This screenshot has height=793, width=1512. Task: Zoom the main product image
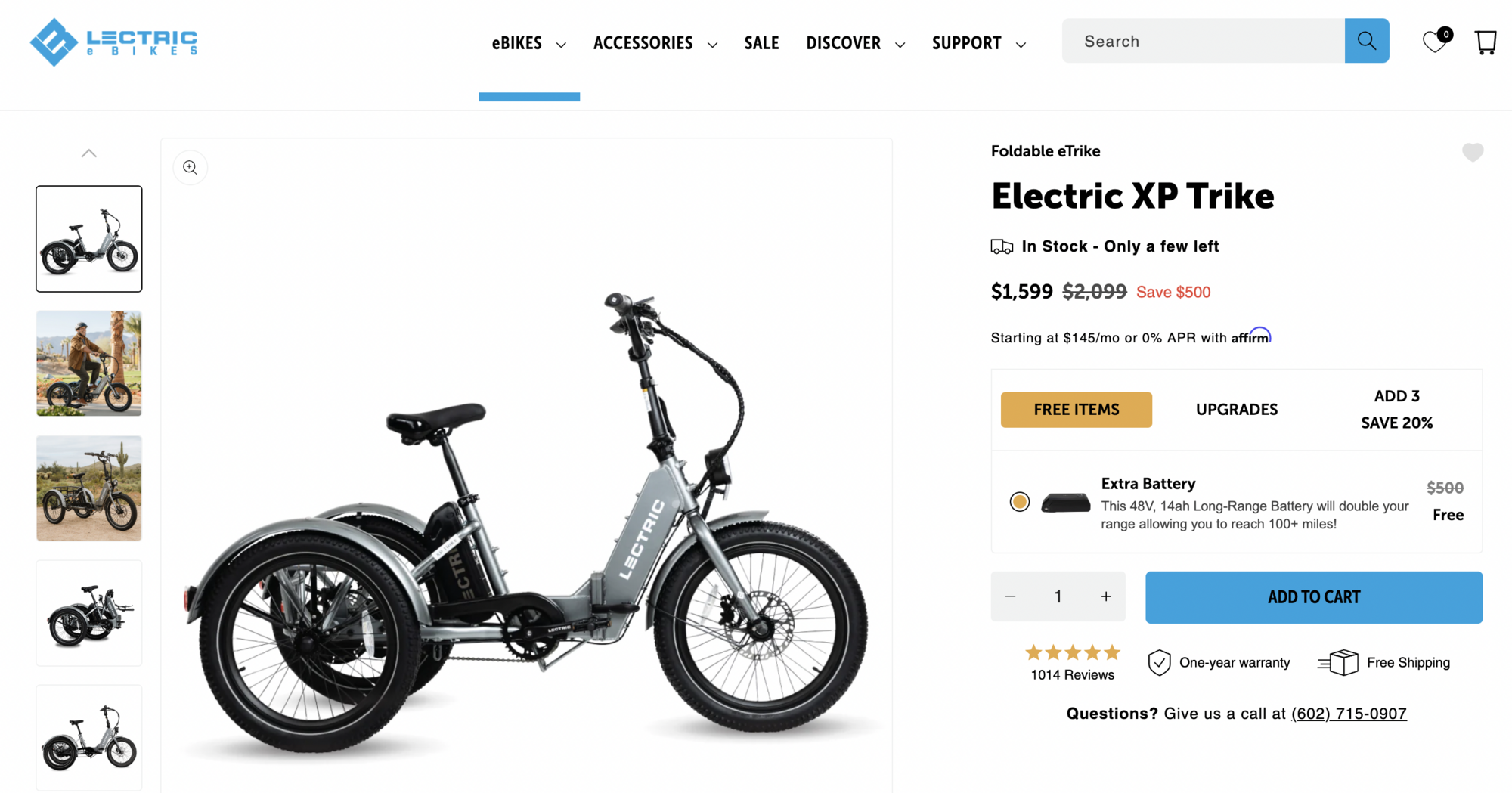191,168
